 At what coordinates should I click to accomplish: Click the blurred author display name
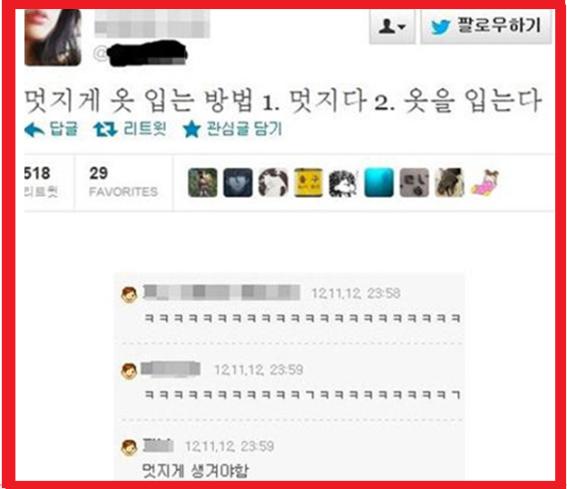coord(152,24)
